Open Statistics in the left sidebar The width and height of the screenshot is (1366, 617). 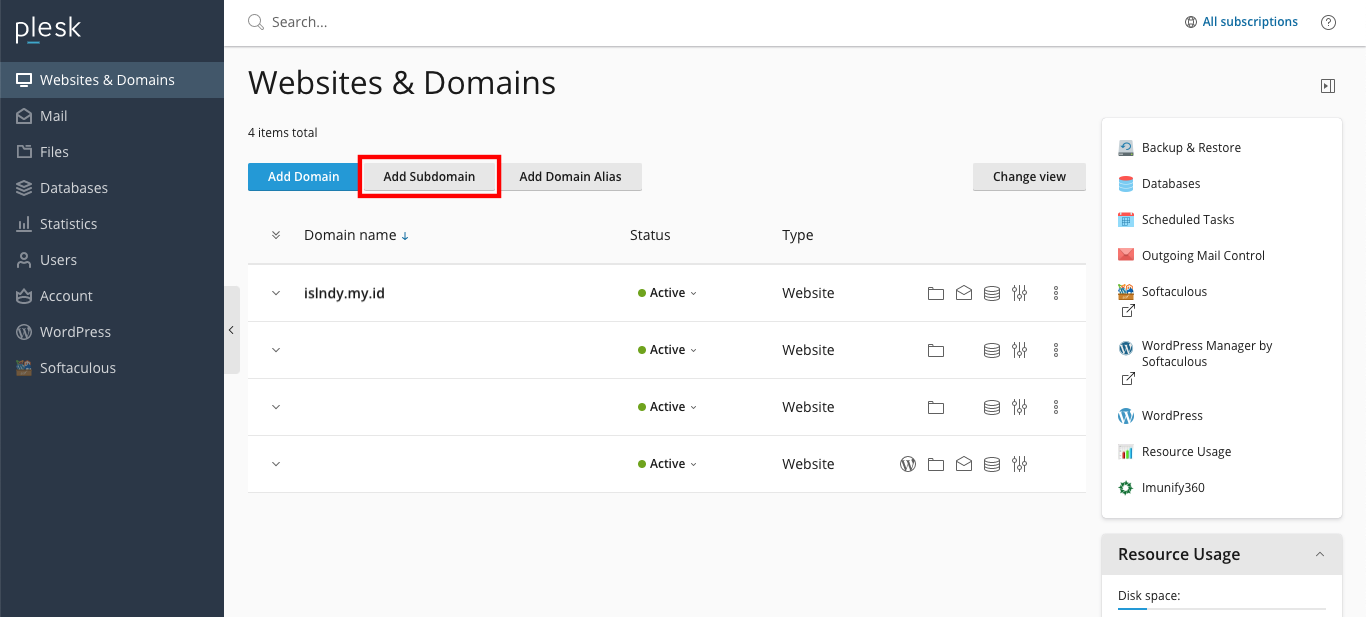[68, 224]
